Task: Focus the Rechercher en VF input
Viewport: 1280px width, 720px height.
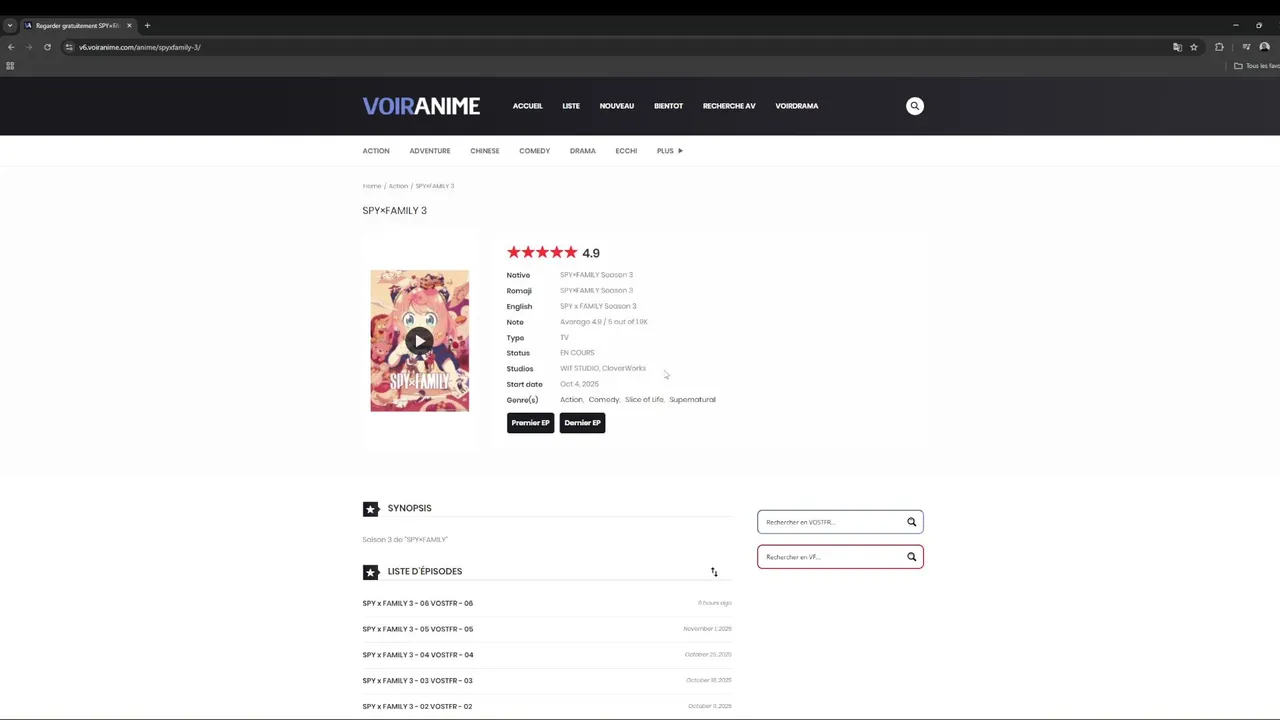Action: pyautogui.click(x=830, y=557)
